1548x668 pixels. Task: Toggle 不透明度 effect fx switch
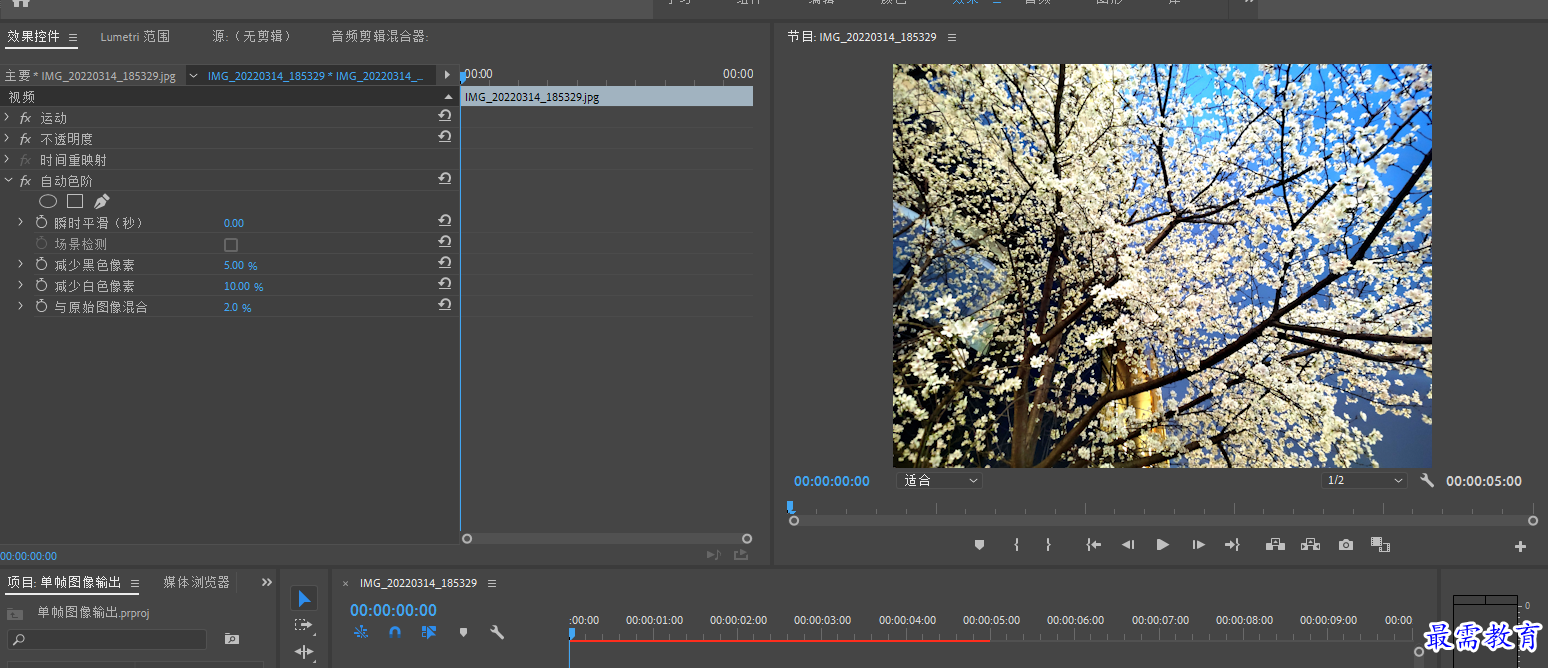pos(26,139)
